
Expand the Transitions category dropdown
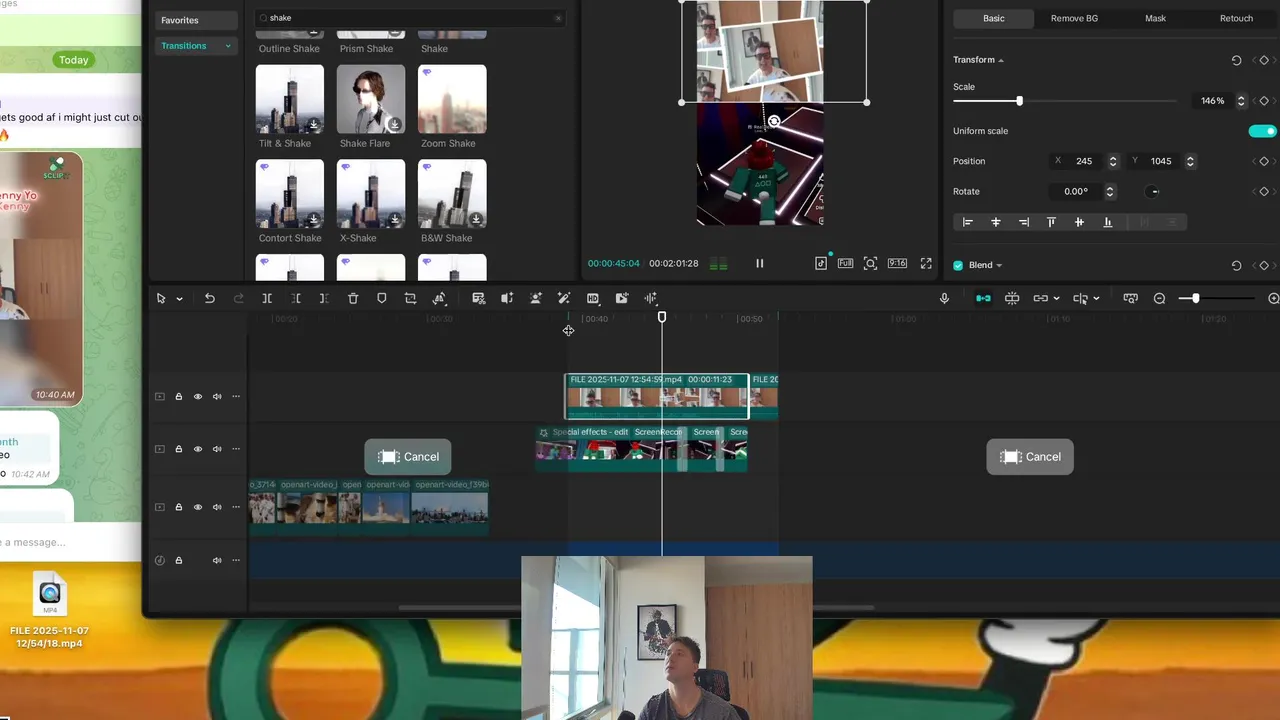click(x=228, y=46)
